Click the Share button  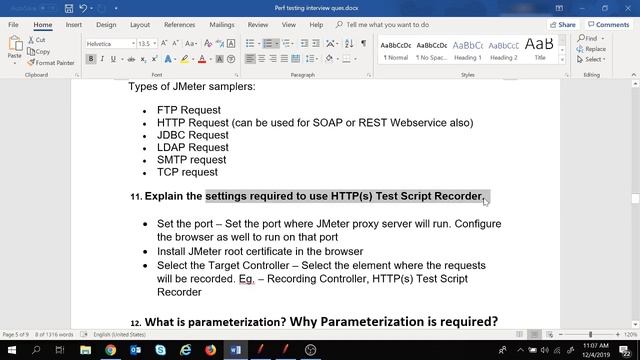[x=563, y=25]
